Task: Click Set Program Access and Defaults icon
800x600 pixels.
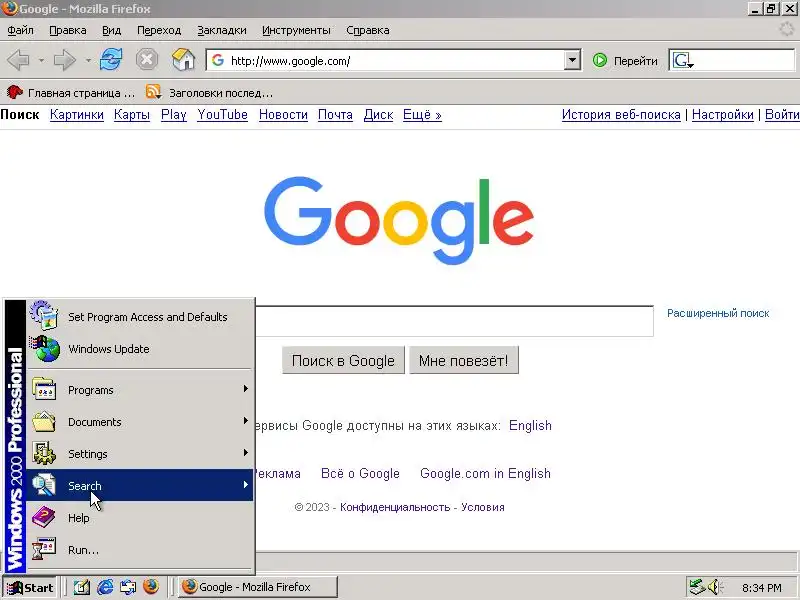Action: (x=44, y=315)
